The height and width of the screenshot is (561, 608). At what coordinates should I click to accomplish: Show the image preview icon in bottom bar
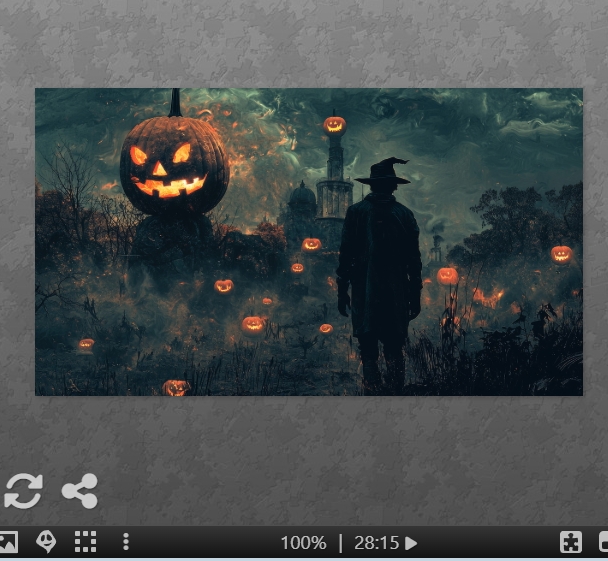(x=7, y=543)
